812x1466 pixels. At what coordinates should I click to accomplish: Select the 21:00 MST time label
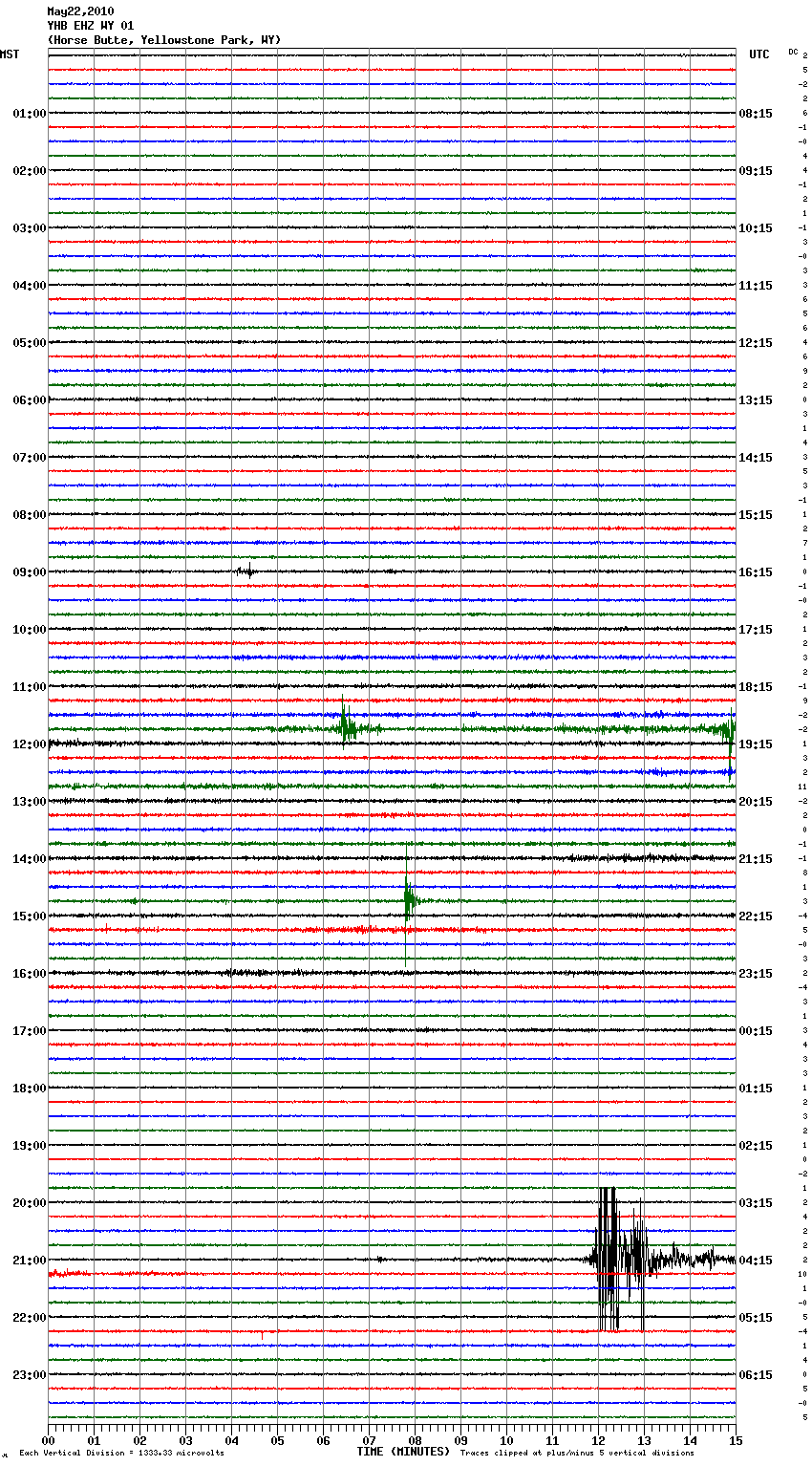[x=30, y=1261]
